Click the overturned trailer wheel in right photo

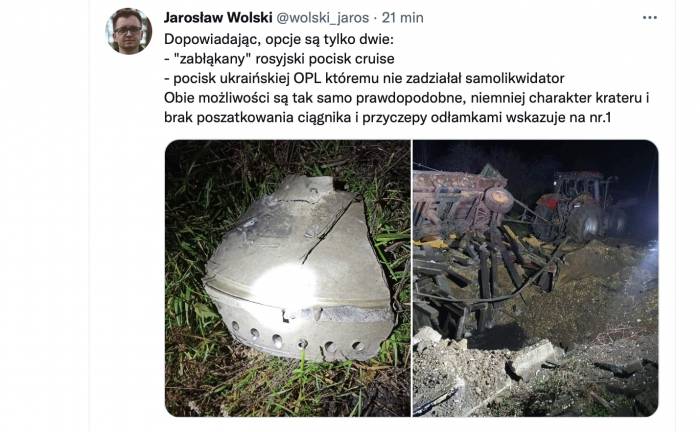click(499, 201)
